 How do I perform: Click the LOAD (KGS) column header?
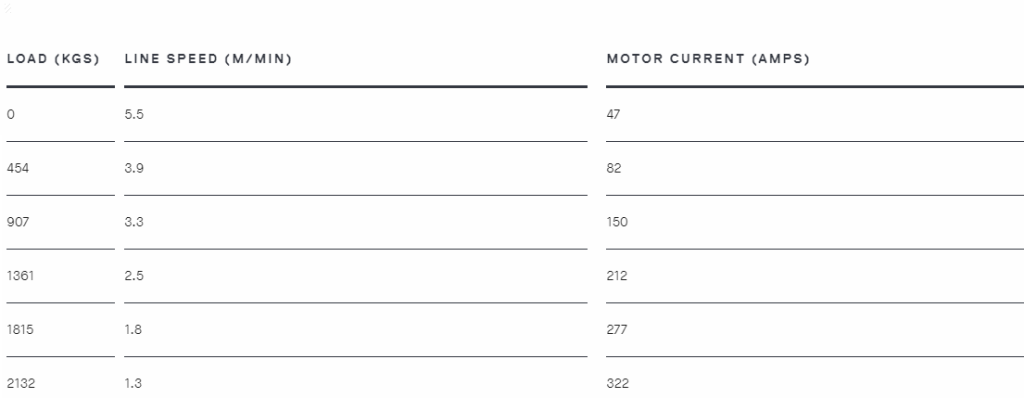pos(53,59)
